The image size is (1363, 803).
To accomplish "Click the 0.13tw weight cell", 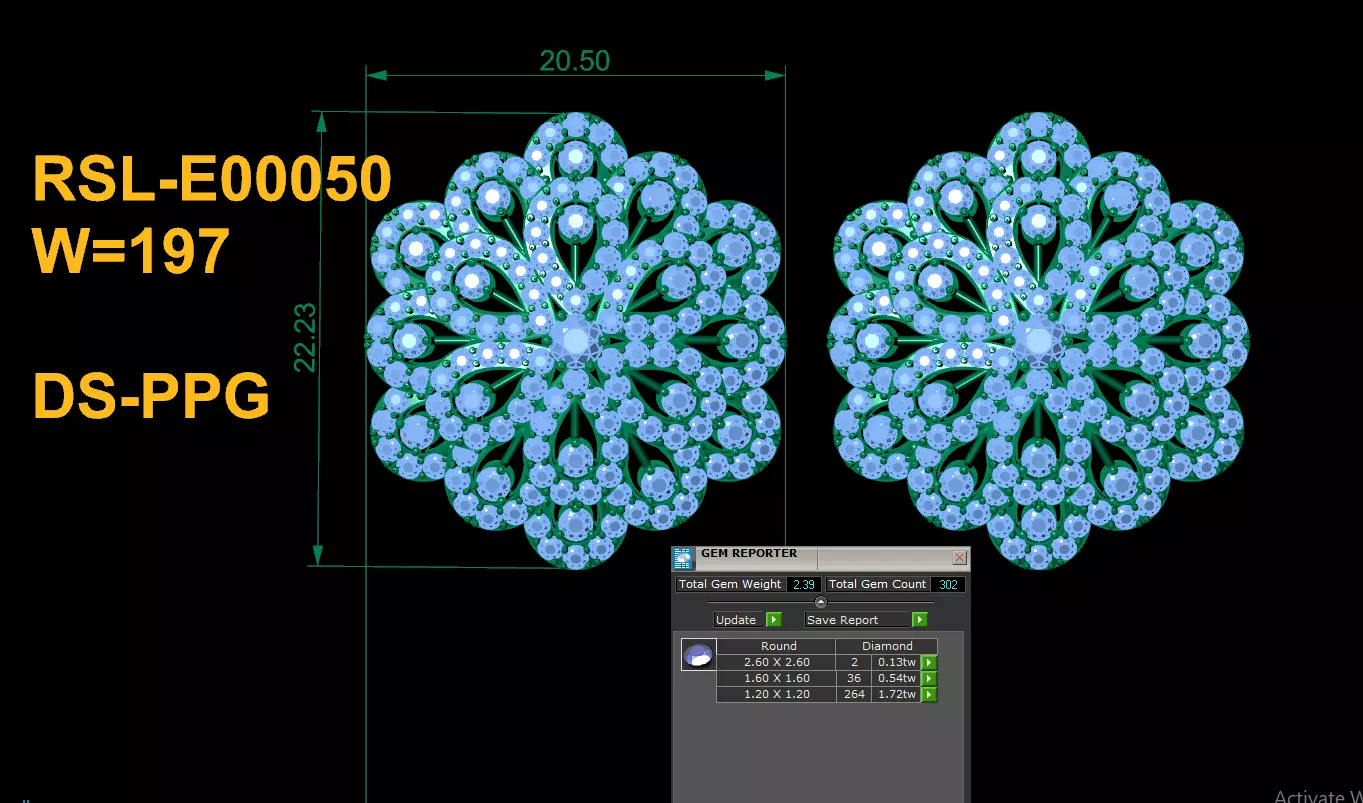I will click(896, 662).
